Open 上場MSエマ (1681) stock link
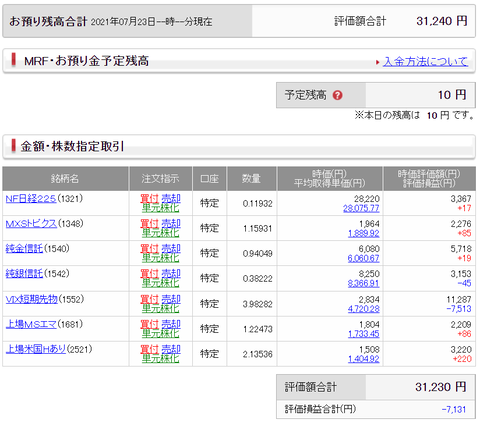This screenshot has width=480, height=423. tap(31, 324)
